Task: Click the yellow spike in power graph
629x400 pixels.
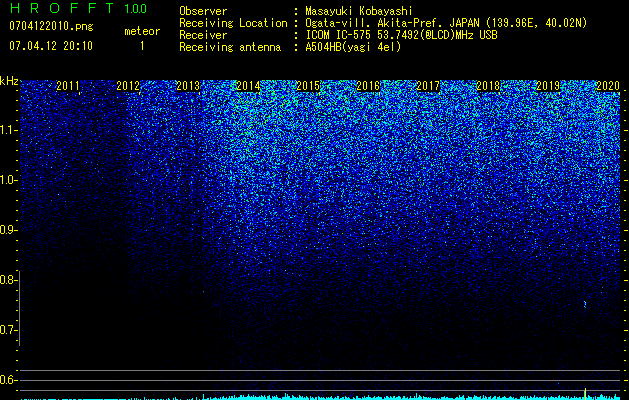Action: [x=585, y=394]
